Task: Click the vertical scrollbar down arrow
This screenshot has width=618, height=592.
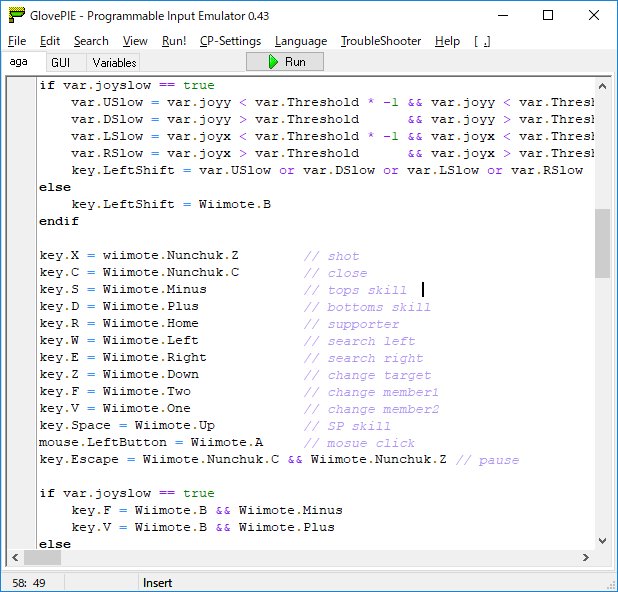Action: pos(602,540)
